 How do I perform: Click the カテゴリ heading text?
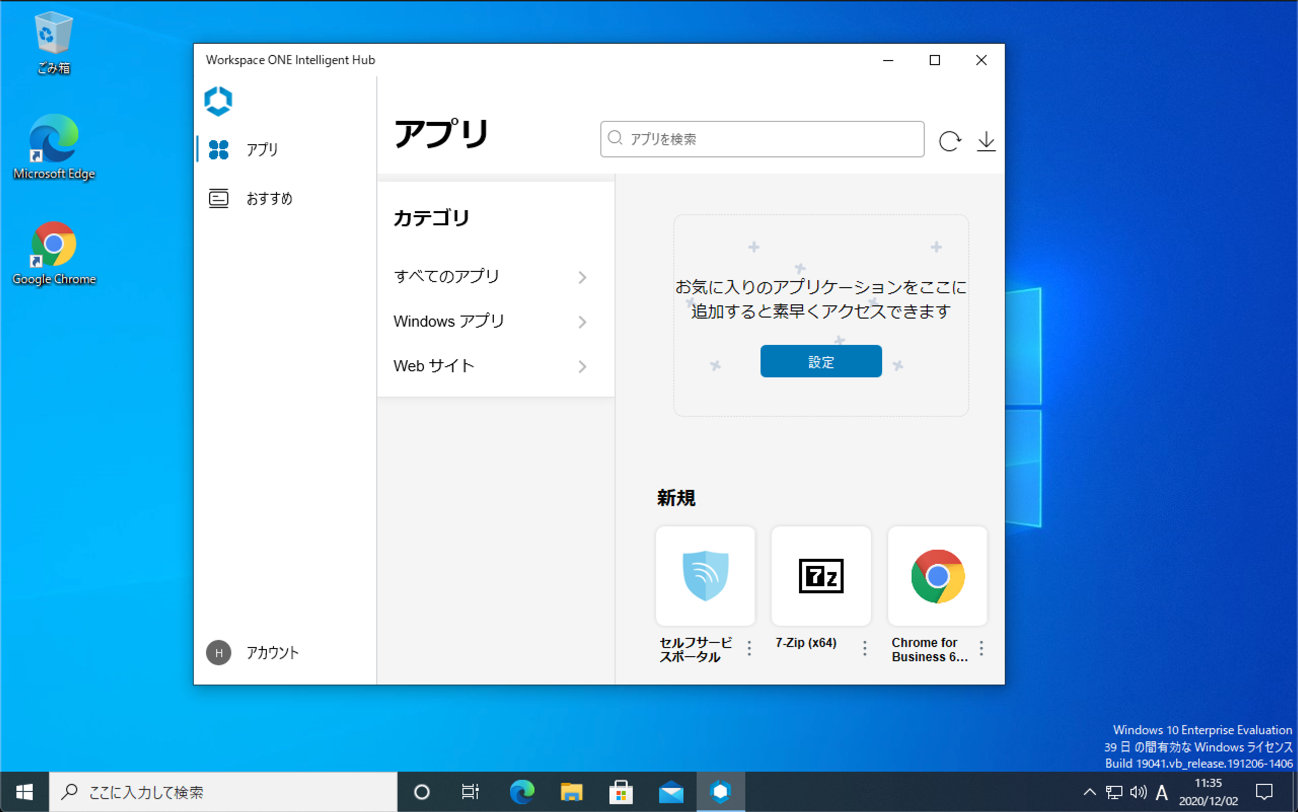click(431, 218)
